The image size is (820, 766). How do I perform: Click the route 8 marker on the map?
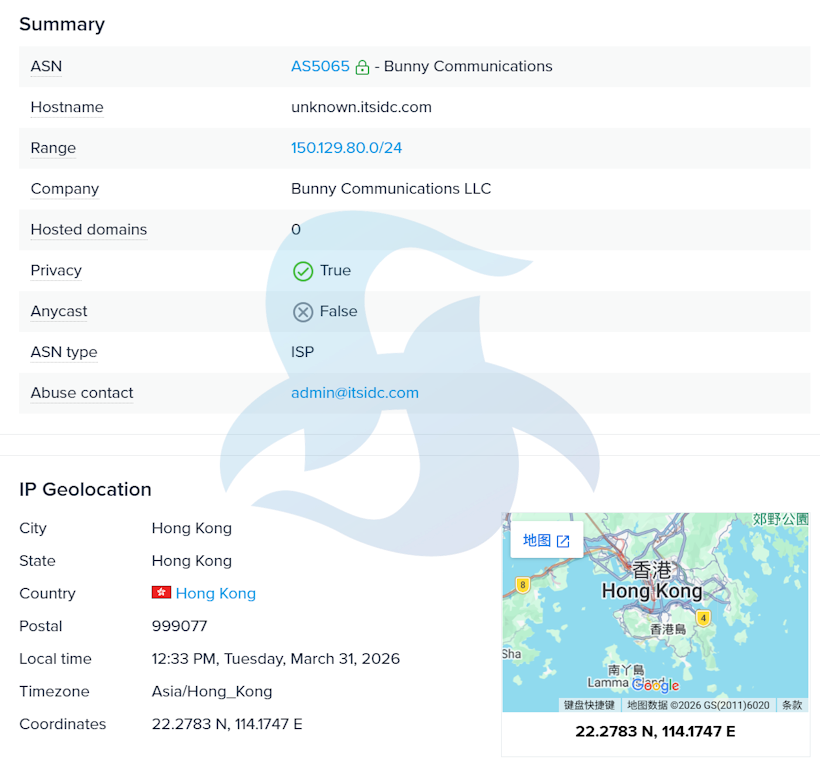(x=522, y=584)
